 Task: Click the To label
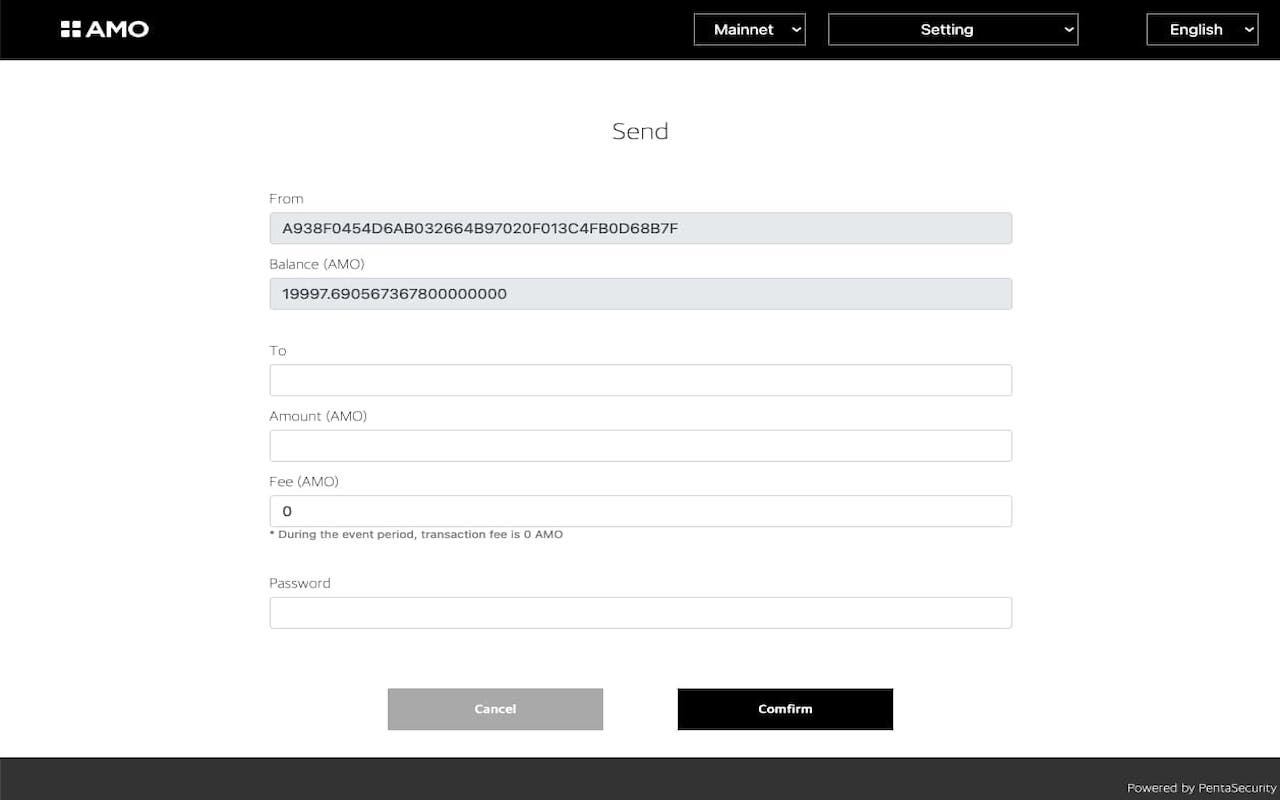[x=278, y=351]
